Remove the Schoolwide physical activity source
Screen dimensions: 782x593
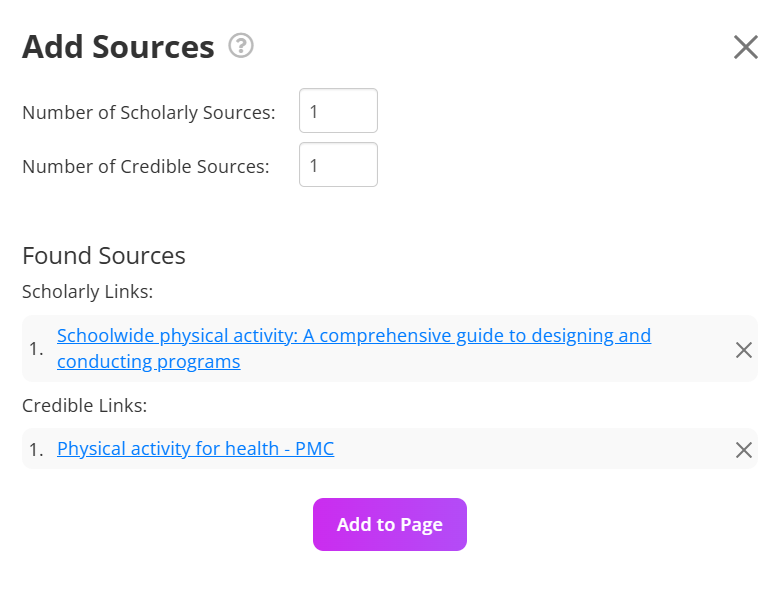pos(744,350)
